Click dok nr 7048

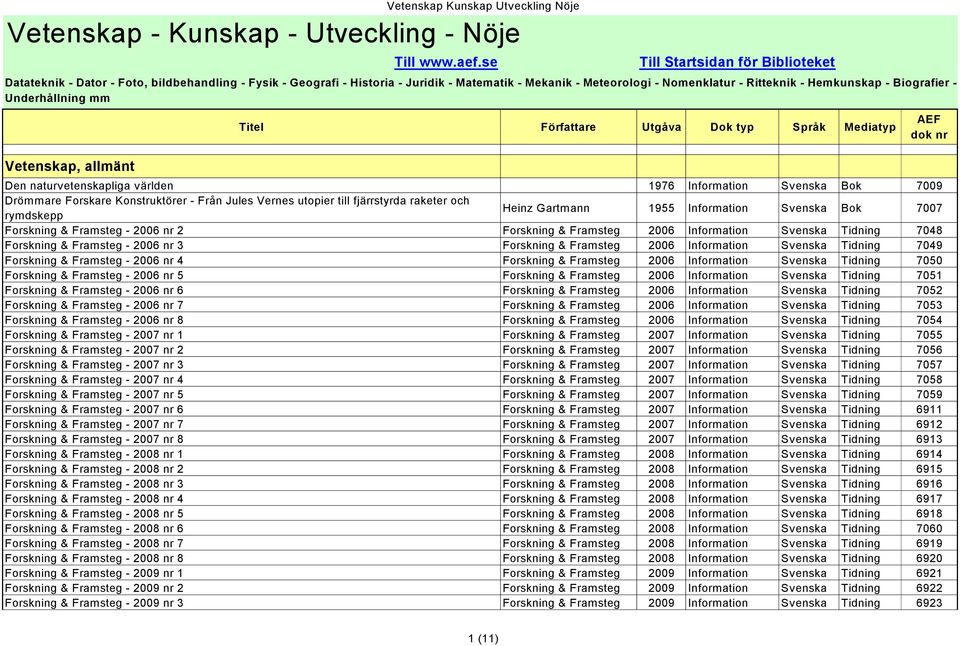pyautogui.click(x=929, y=230)
